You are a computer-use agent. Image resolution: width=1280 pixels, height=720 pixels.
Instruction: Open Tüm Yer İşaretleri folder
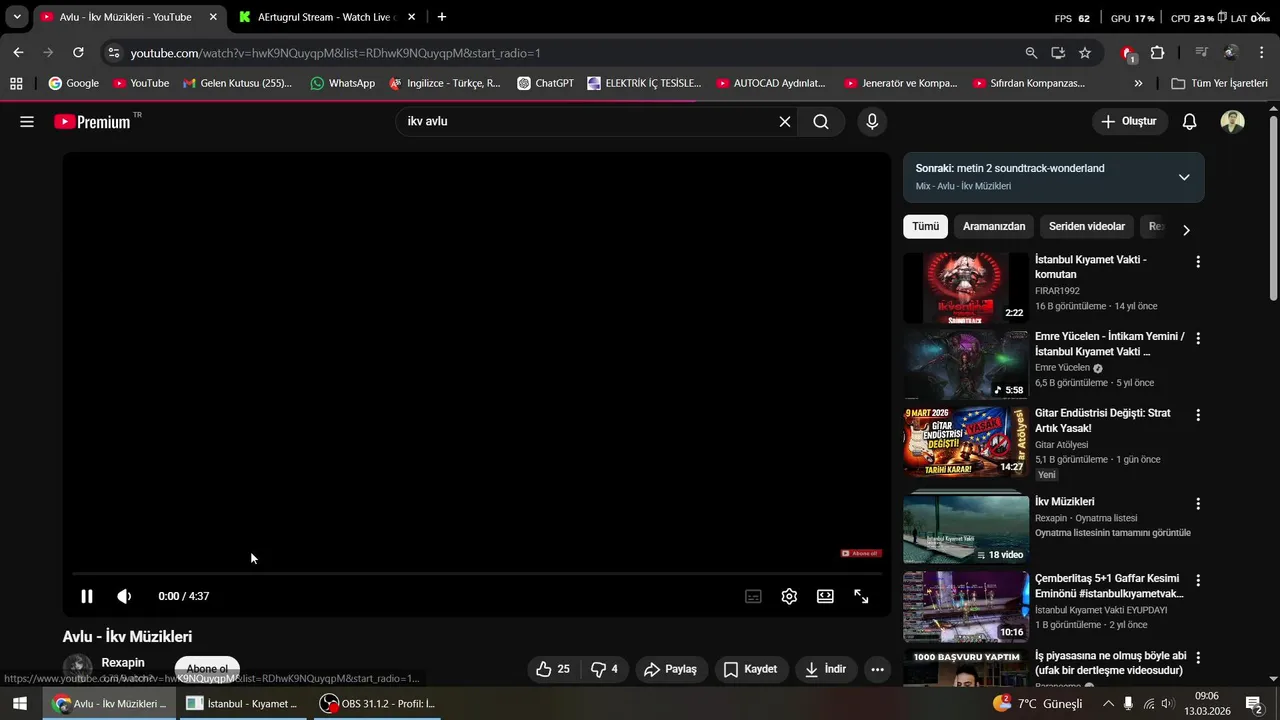pyautogui.click(x=1219, y=83)
